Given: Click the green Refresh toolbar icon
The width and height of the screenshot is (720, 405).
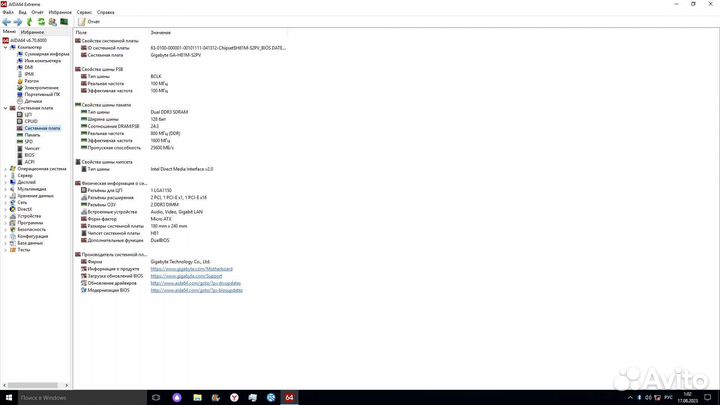Looking at the screenshot, I should (x=39, y=21).
